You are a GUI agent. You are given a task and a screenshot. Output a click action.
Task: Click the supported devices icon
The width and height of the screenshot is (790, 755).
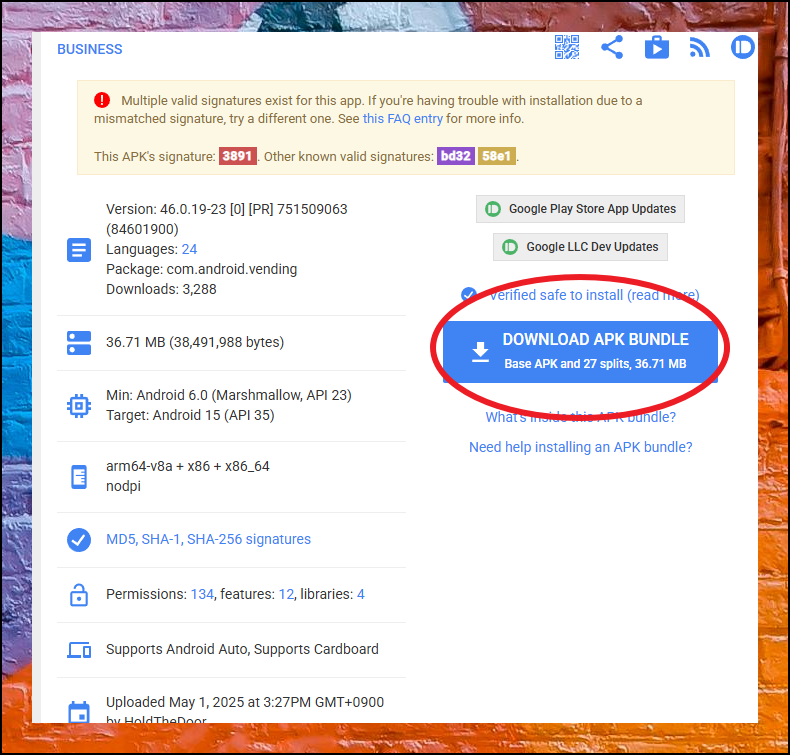[79, 650]
